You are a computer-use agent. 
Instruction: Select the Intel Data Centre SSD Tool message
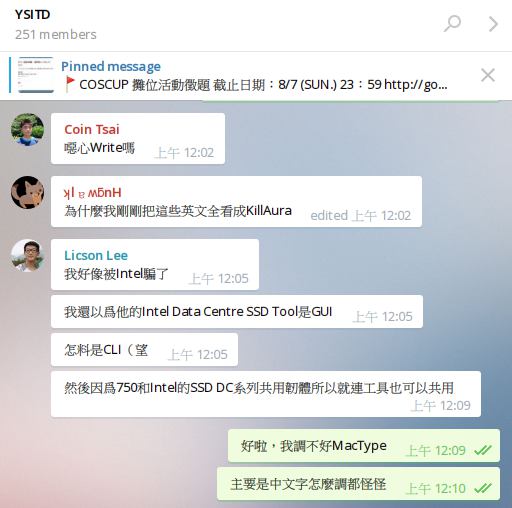click(x=237, y=312)
